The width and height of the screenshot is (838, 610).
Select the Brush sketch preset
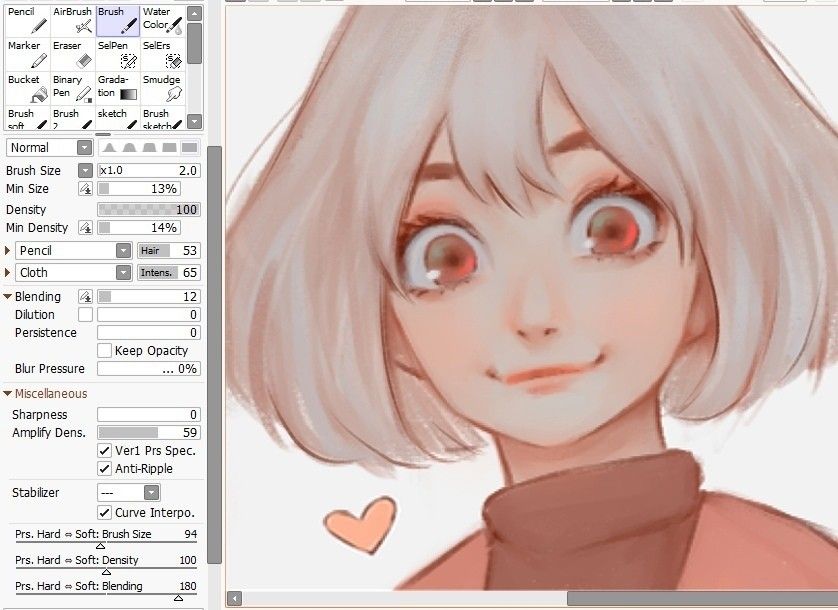(162, 118)
